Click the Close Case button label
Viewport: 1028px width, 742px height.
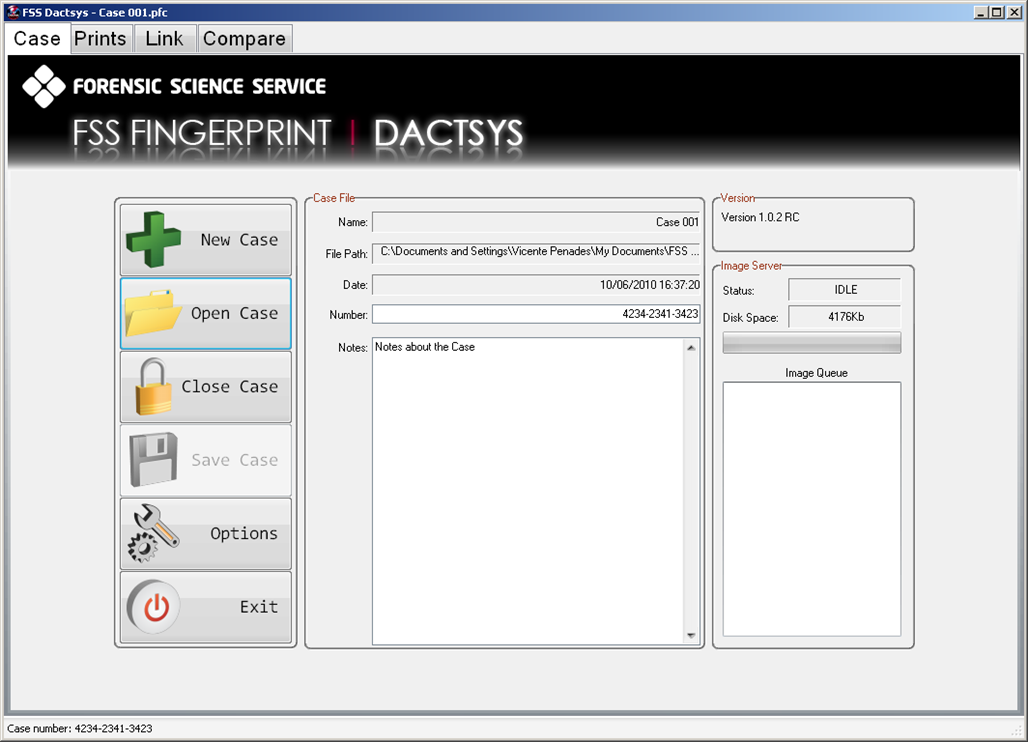(x=230, y=387)
